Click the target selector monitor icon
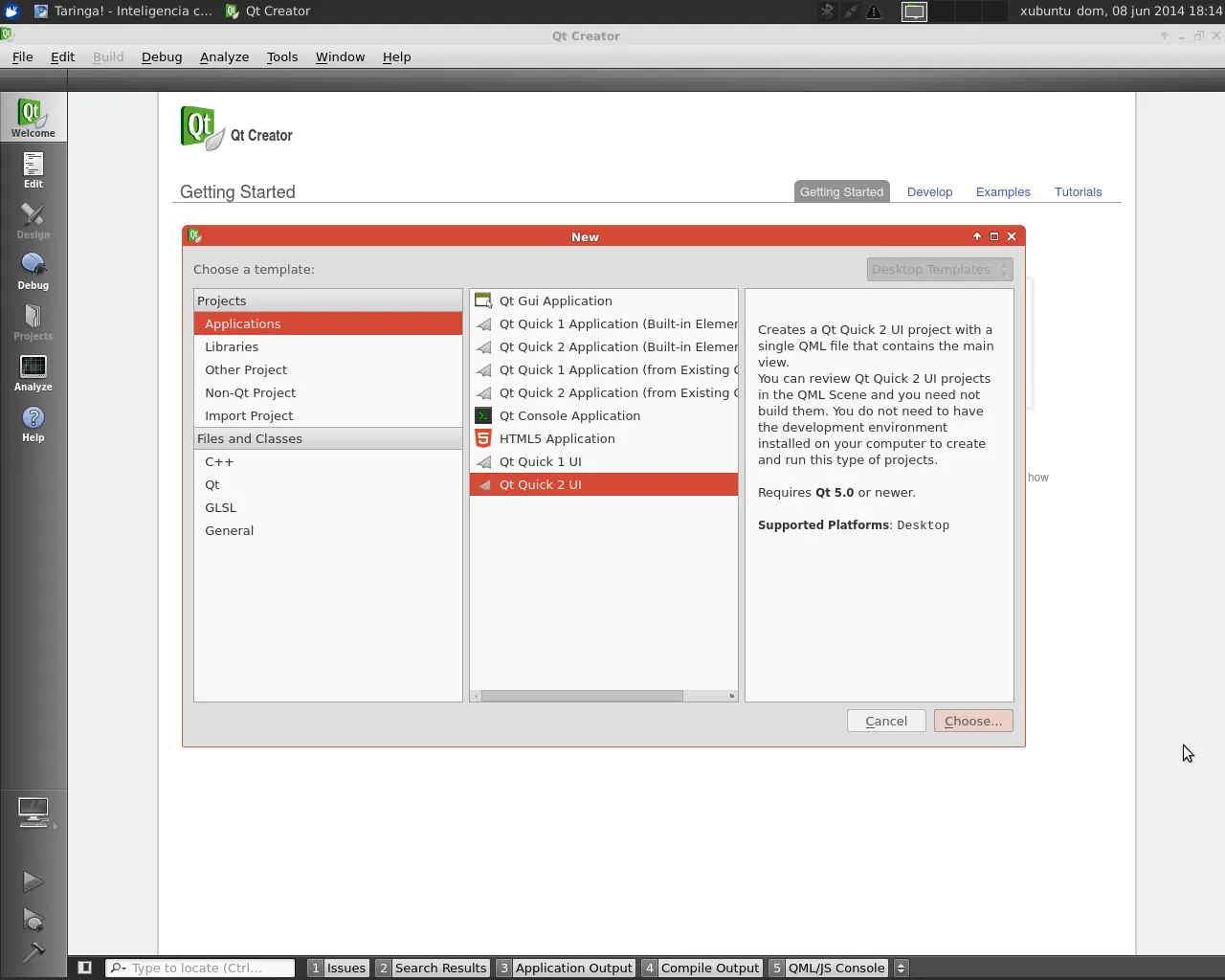The image size is (1225, 980). point(33,813)
